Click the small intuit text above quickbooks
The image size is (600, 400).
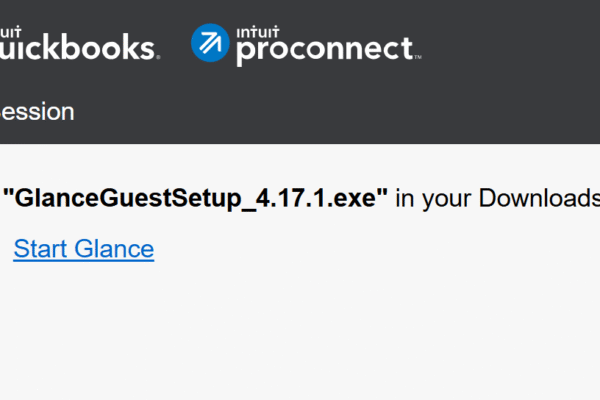(8, 29)
